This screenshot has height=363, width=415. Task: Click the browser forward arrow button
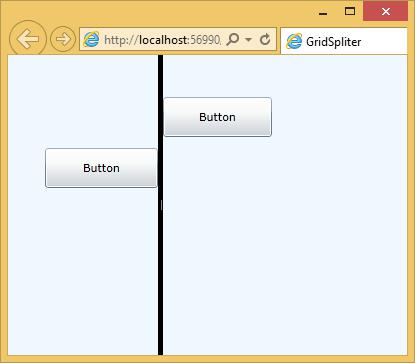[x=63, y=39]
